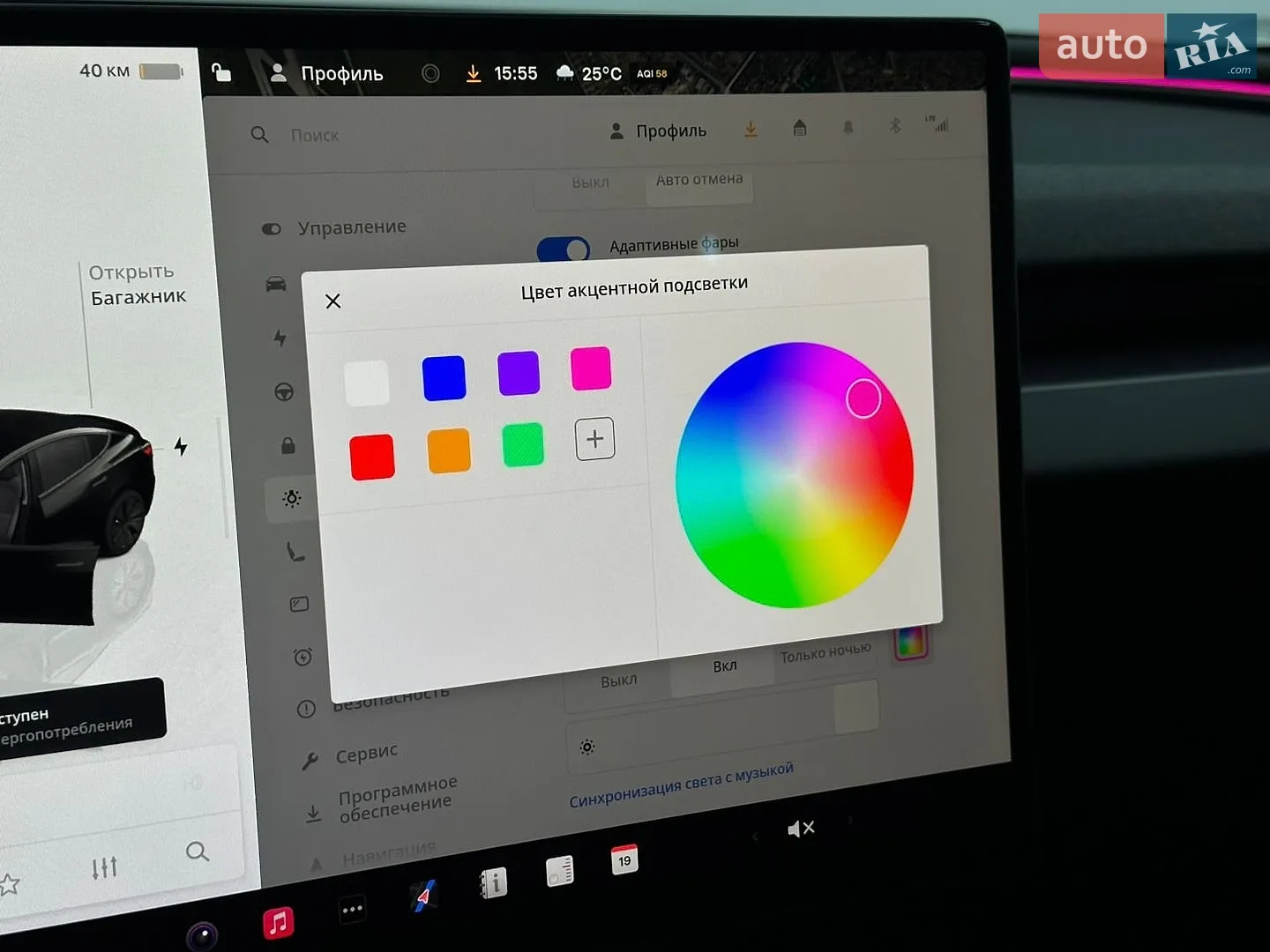1270x952 pixels.
Task: Open the navigation arrow app
Action: [x=423, y=896]
